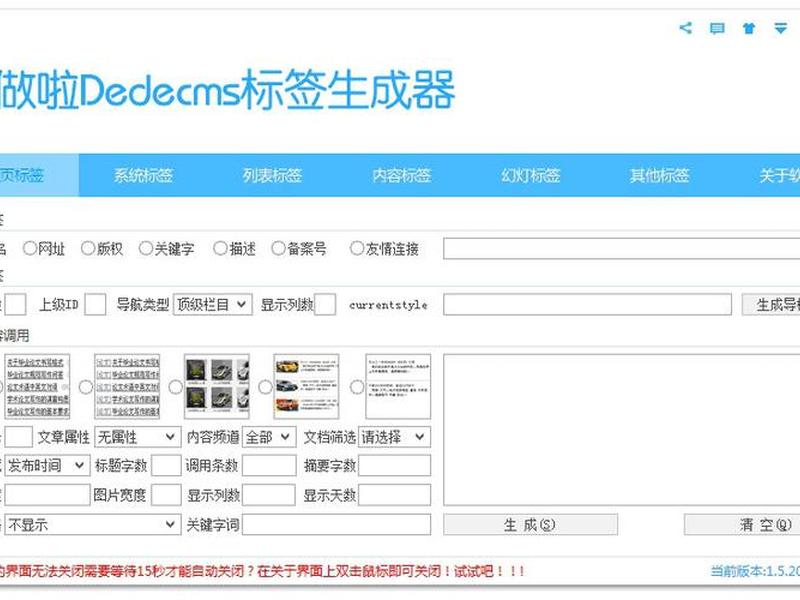This screenshot has height=600, width=800.
Task: Click the shirt skin icon
Action: [x=749, y=28]
